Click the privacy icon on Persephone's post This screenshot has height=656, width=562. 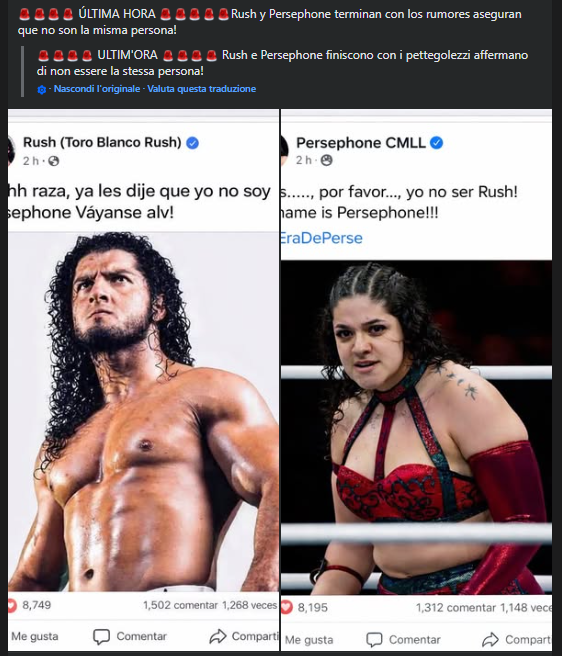click(x=326, y=160)
